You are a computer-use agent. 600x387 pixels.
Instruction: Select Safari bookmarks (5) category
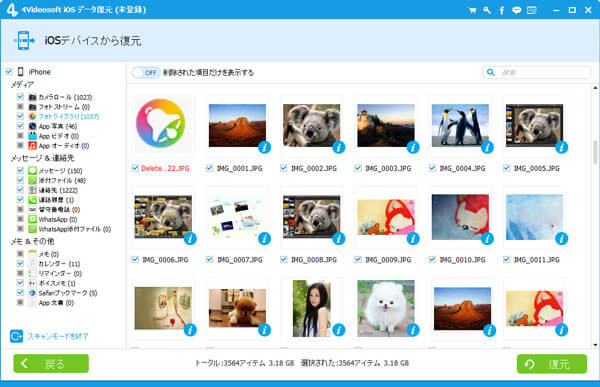(x=68, y=293)
